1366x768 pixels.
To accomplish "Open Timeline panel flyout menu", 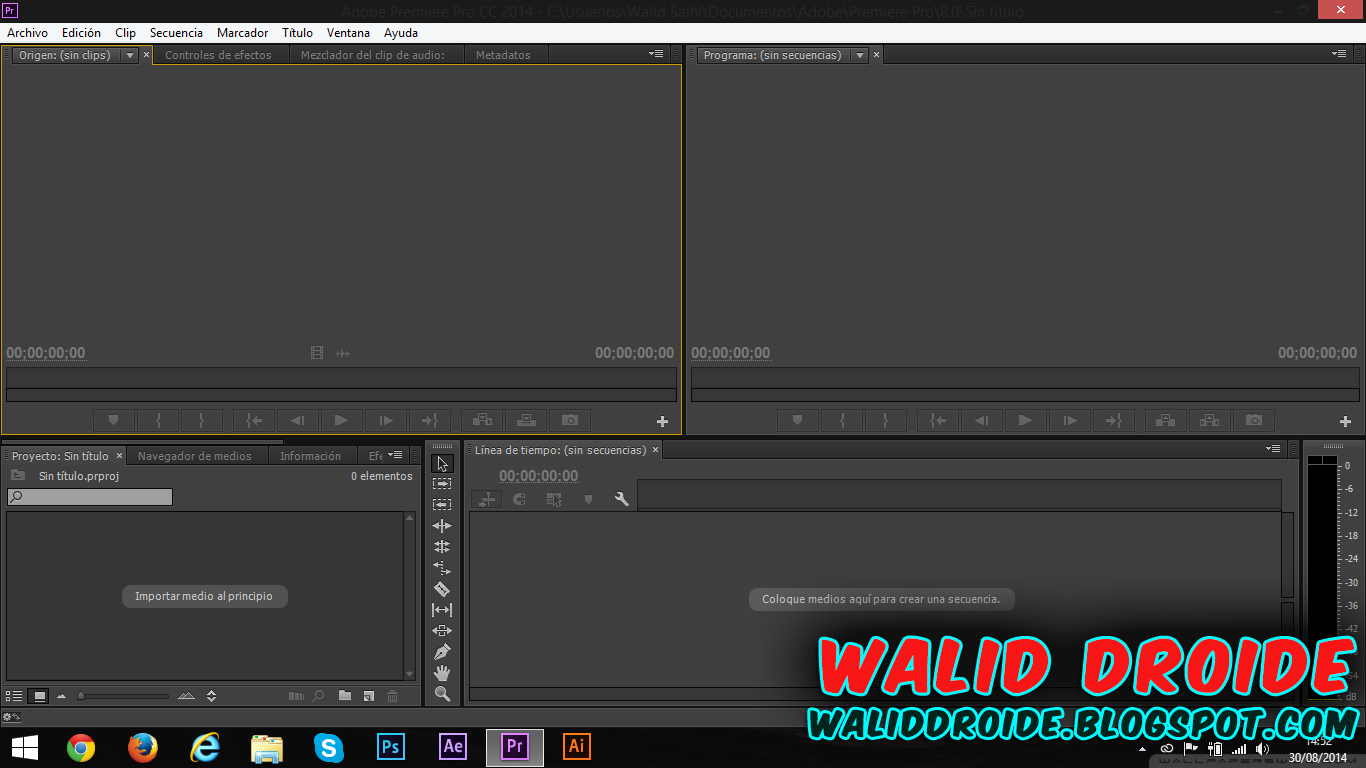I will tap(1273, 449).
